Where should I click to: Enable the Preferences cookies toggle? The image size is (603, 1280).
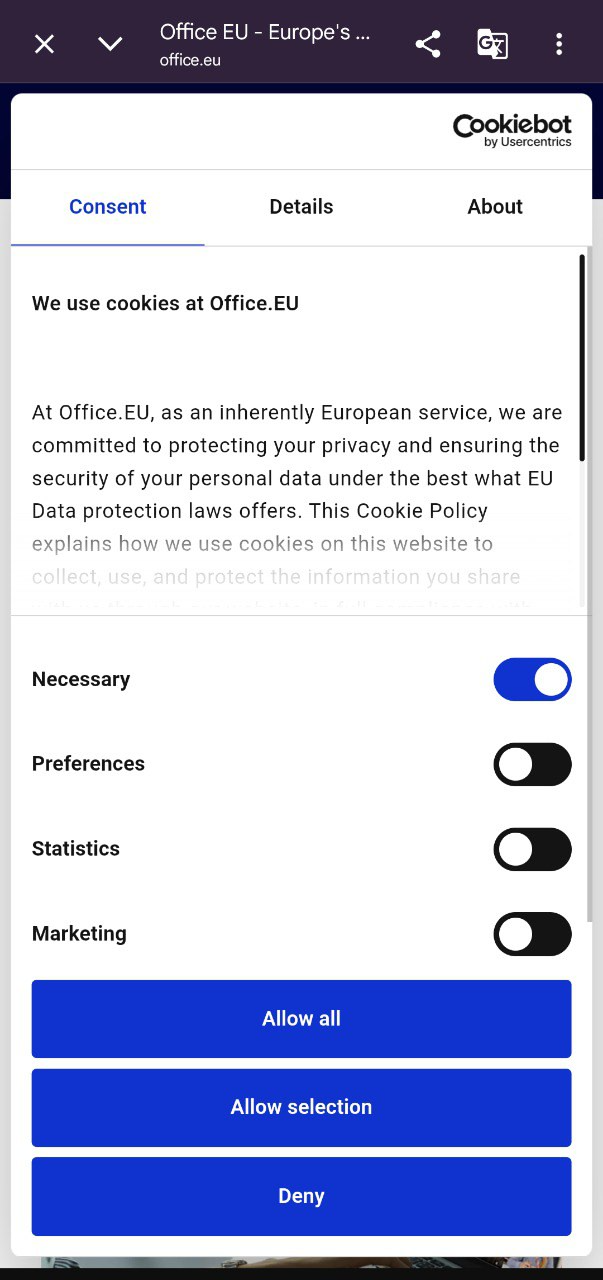[532, 764]
